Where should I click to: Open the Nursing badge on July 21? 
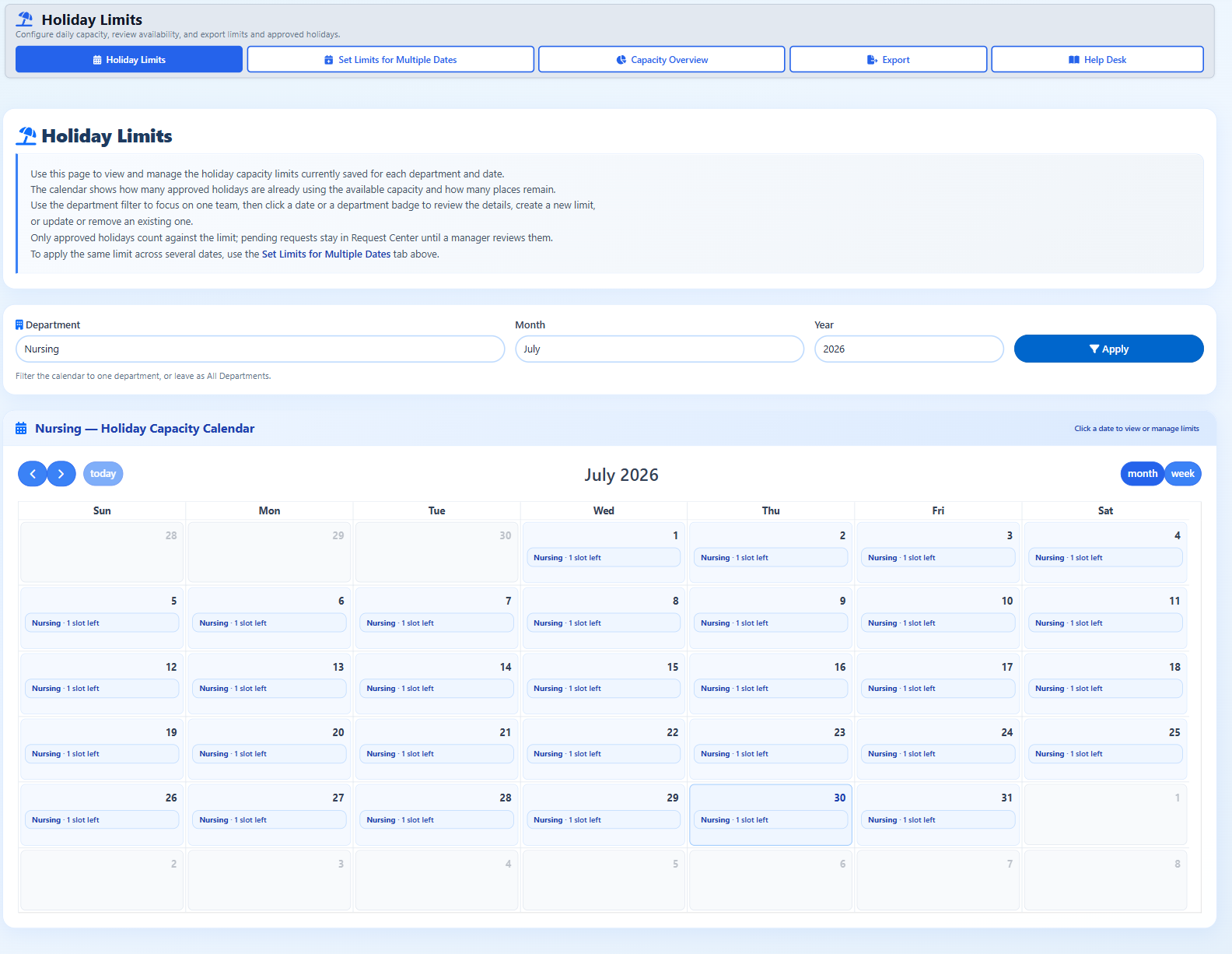pos(436,754)
